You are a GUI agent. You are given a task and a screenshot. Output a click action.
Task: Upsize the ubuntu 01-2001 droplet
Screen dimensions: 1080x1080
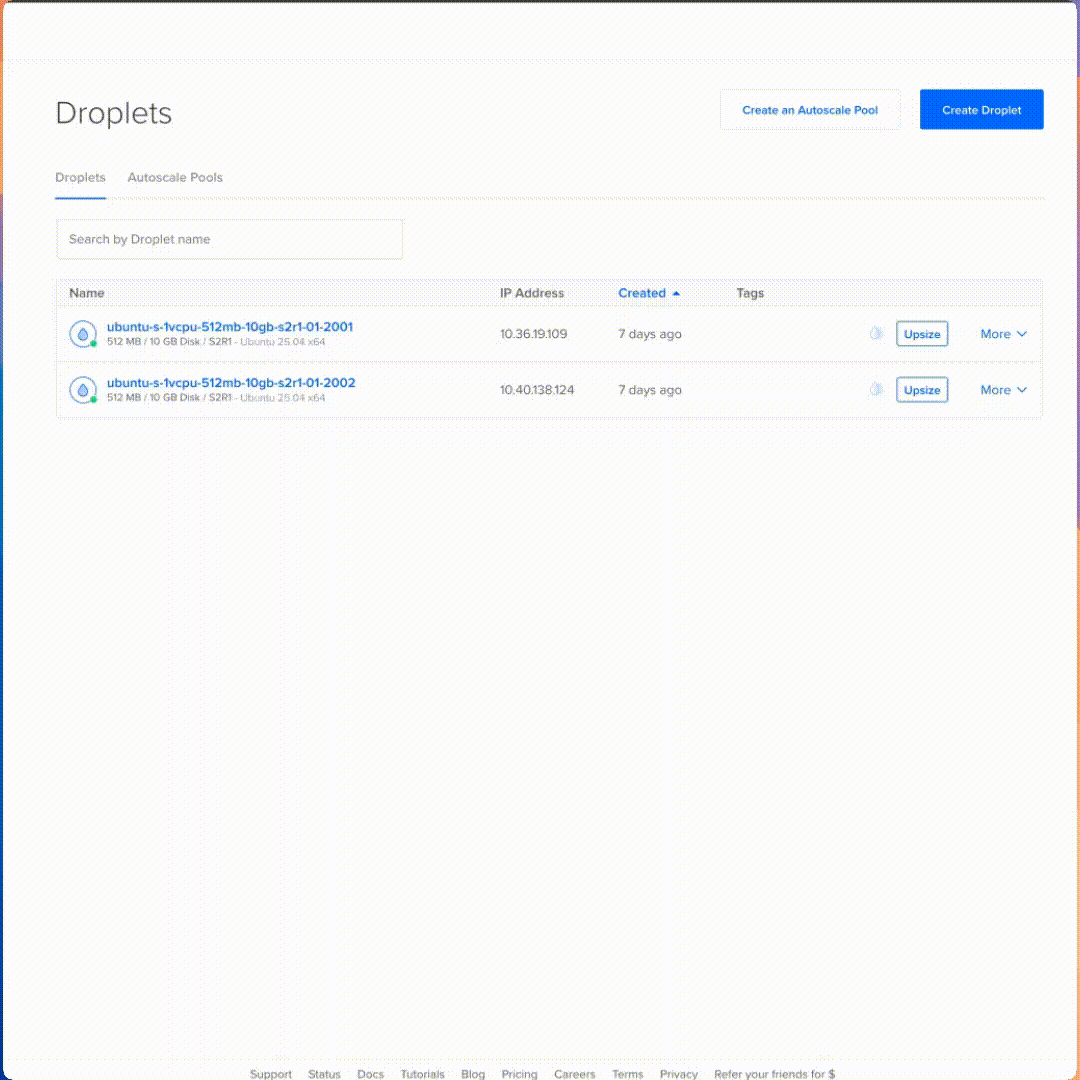pos(922,334)
